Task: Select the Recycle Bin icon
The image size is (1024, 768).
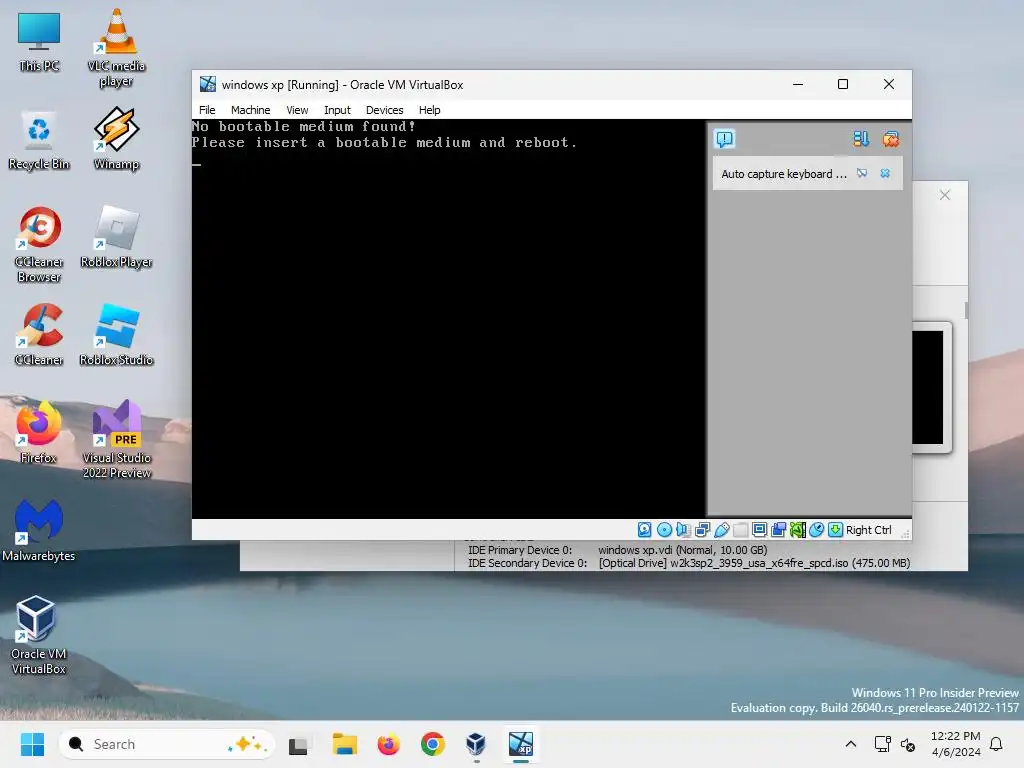Action: click(39, 140)
